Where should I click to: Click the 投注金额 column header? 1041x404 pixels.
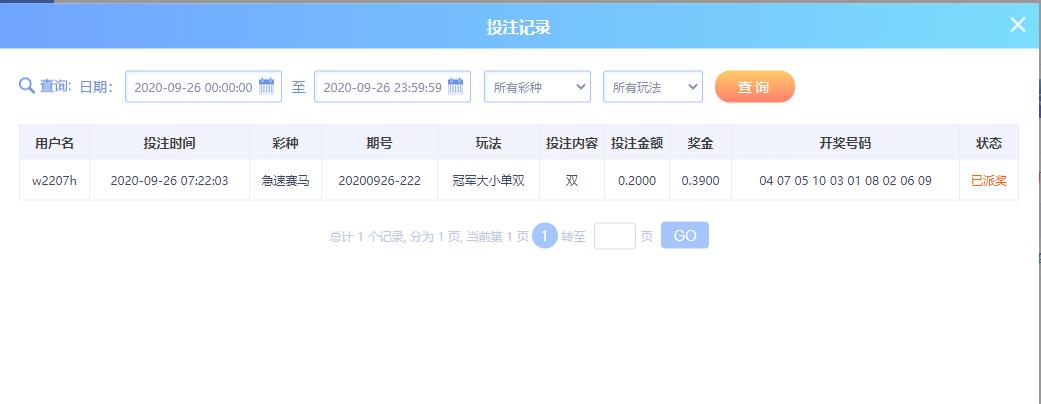[x=637, y=143]
